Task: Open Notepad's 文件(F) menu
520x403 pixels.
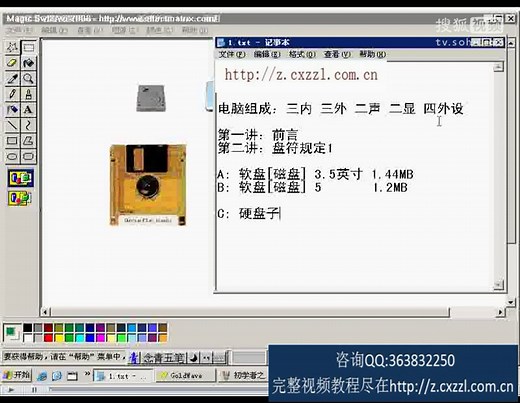Action: pos(232,54)
